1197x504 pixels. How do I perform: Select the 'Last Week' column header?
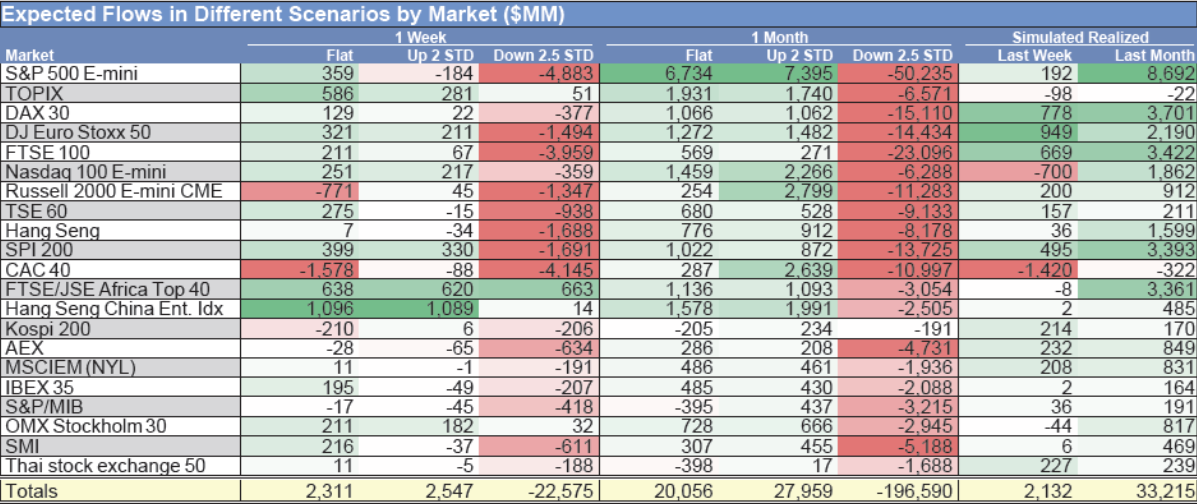tap(1035, 55)
